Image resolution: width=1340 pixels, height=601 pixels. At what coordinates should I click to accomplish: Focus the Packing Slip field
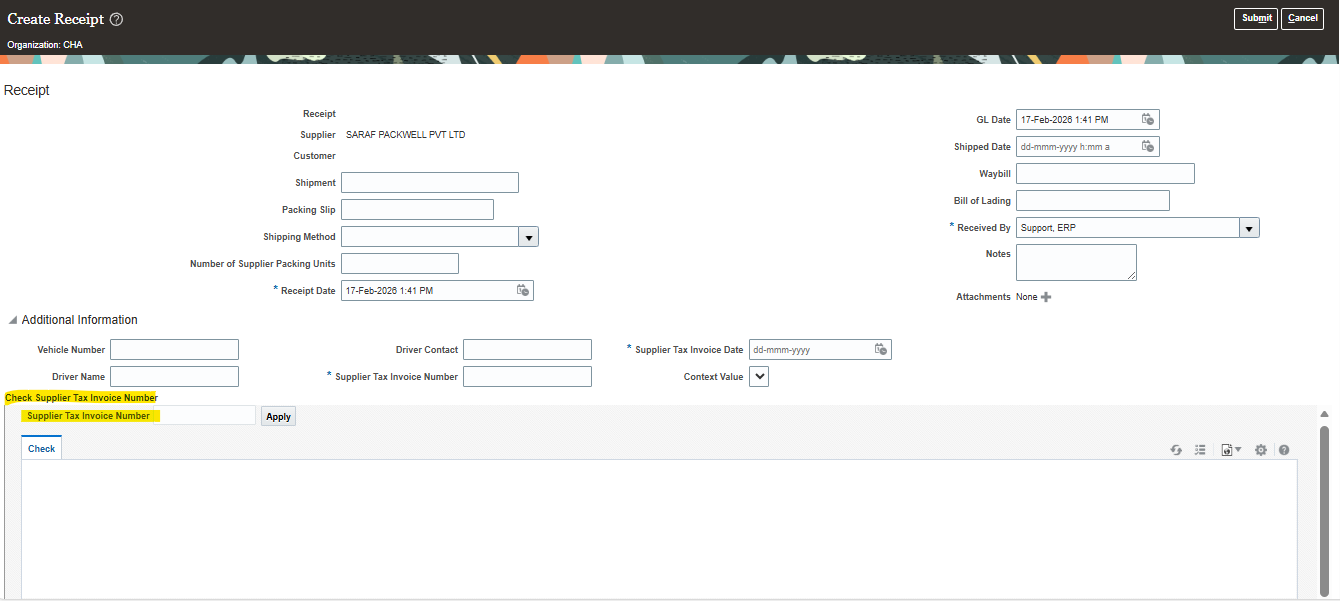(417, 209)
